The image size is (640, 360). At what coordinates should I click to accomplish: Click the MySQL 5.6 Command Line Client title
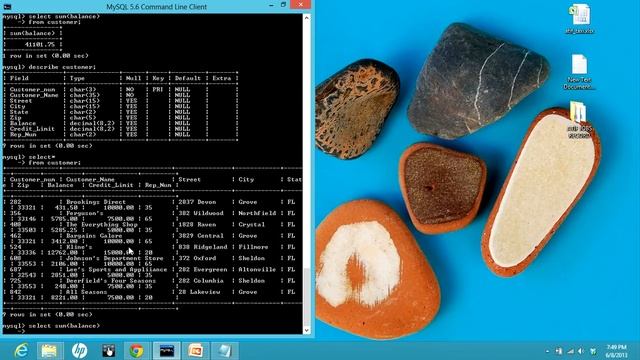[156, 7]
